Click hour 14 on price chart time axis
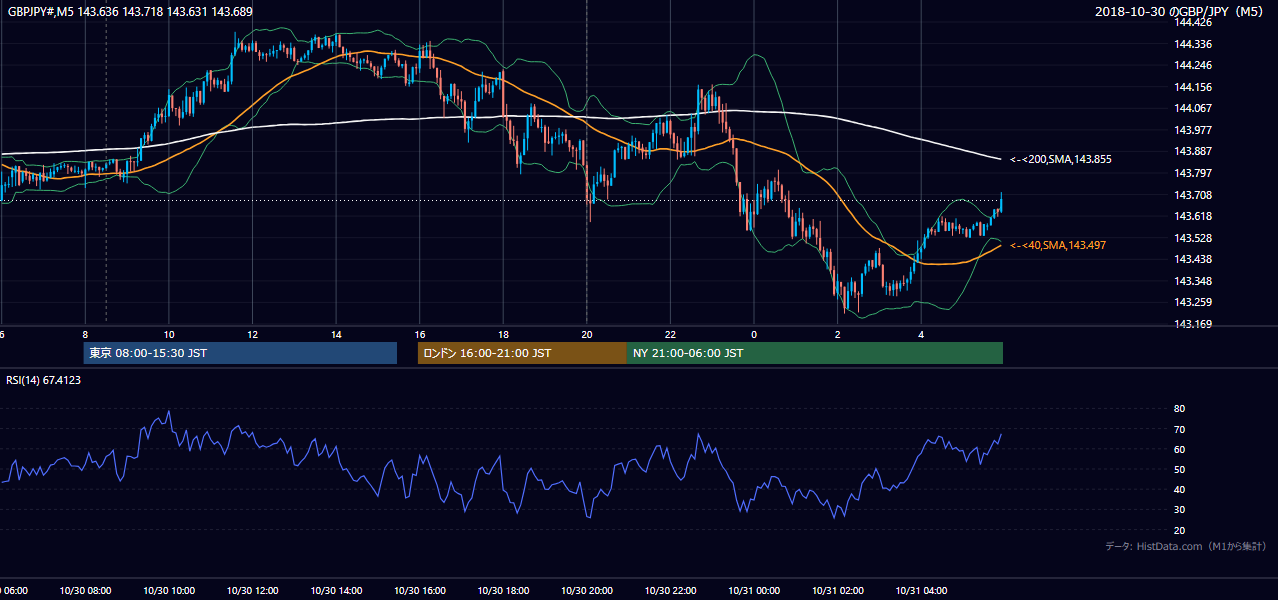Image resolution: width=1278 pixels, height=600 pixels. click(x=336, y=335)
